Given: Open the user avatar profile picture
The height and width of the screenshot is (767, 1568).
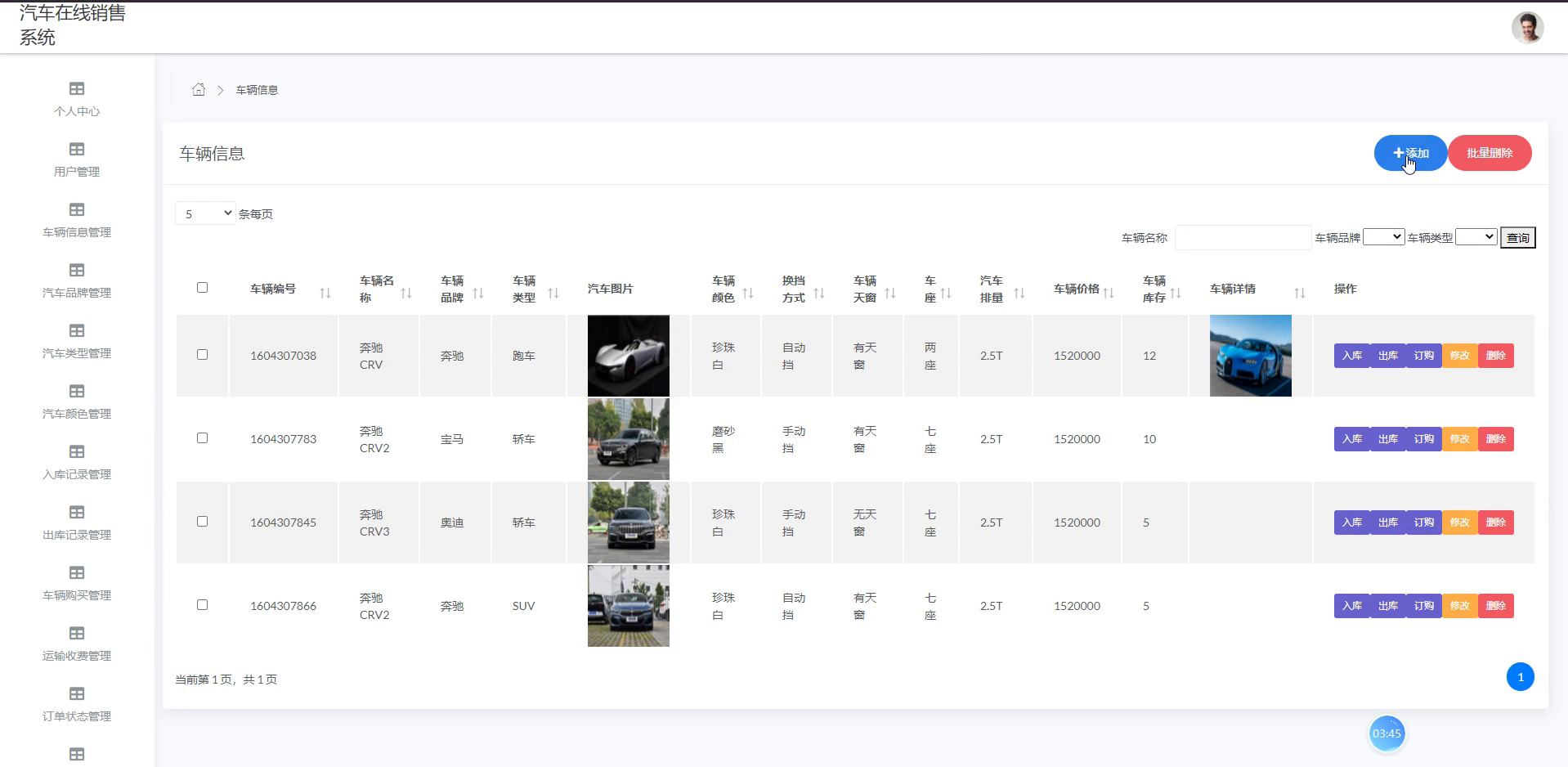Looking at the screenshot, I should tap(1527, 27).
